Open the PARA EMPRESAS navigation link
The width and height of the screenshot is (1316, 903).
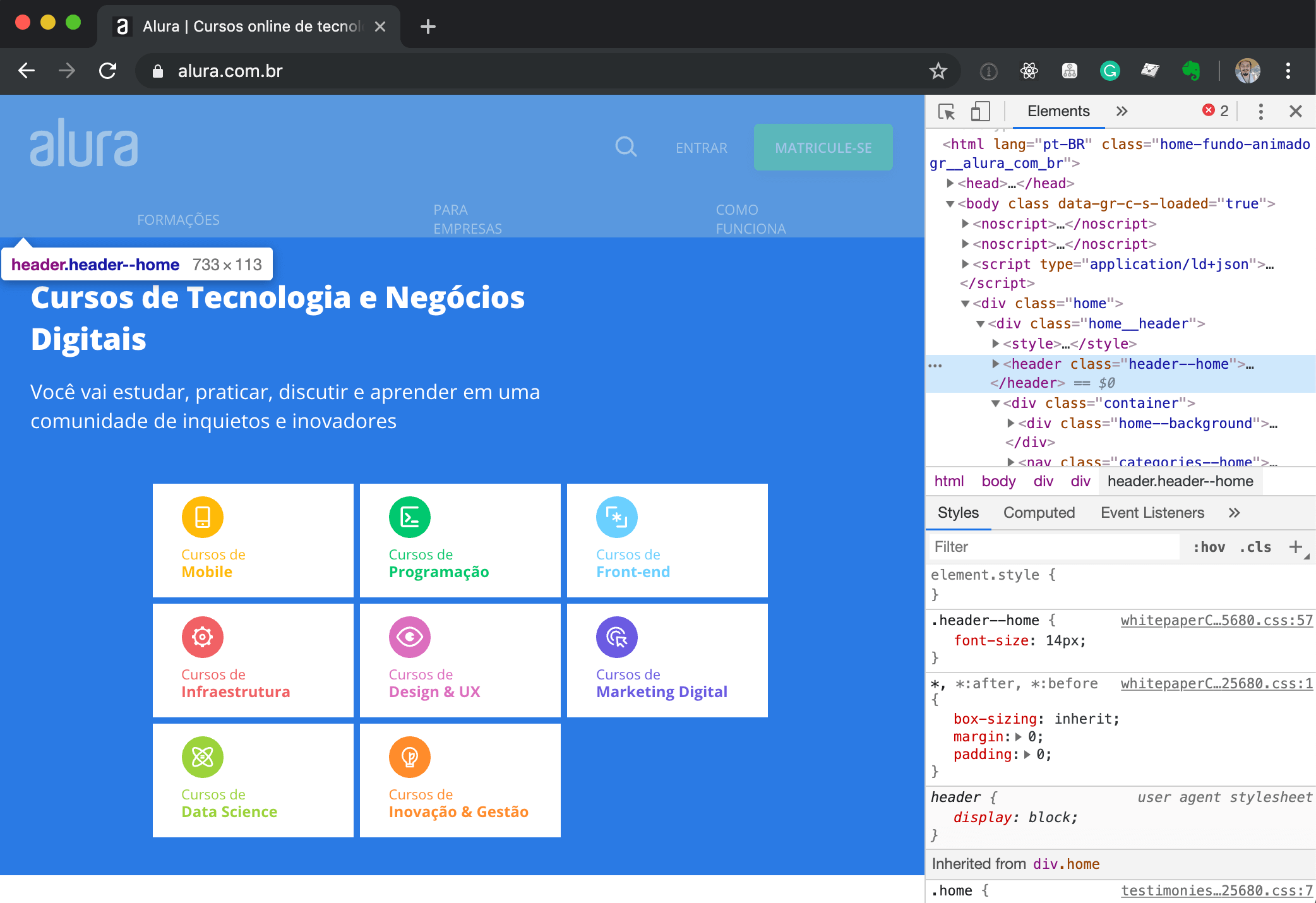click(x=467, y=219)
